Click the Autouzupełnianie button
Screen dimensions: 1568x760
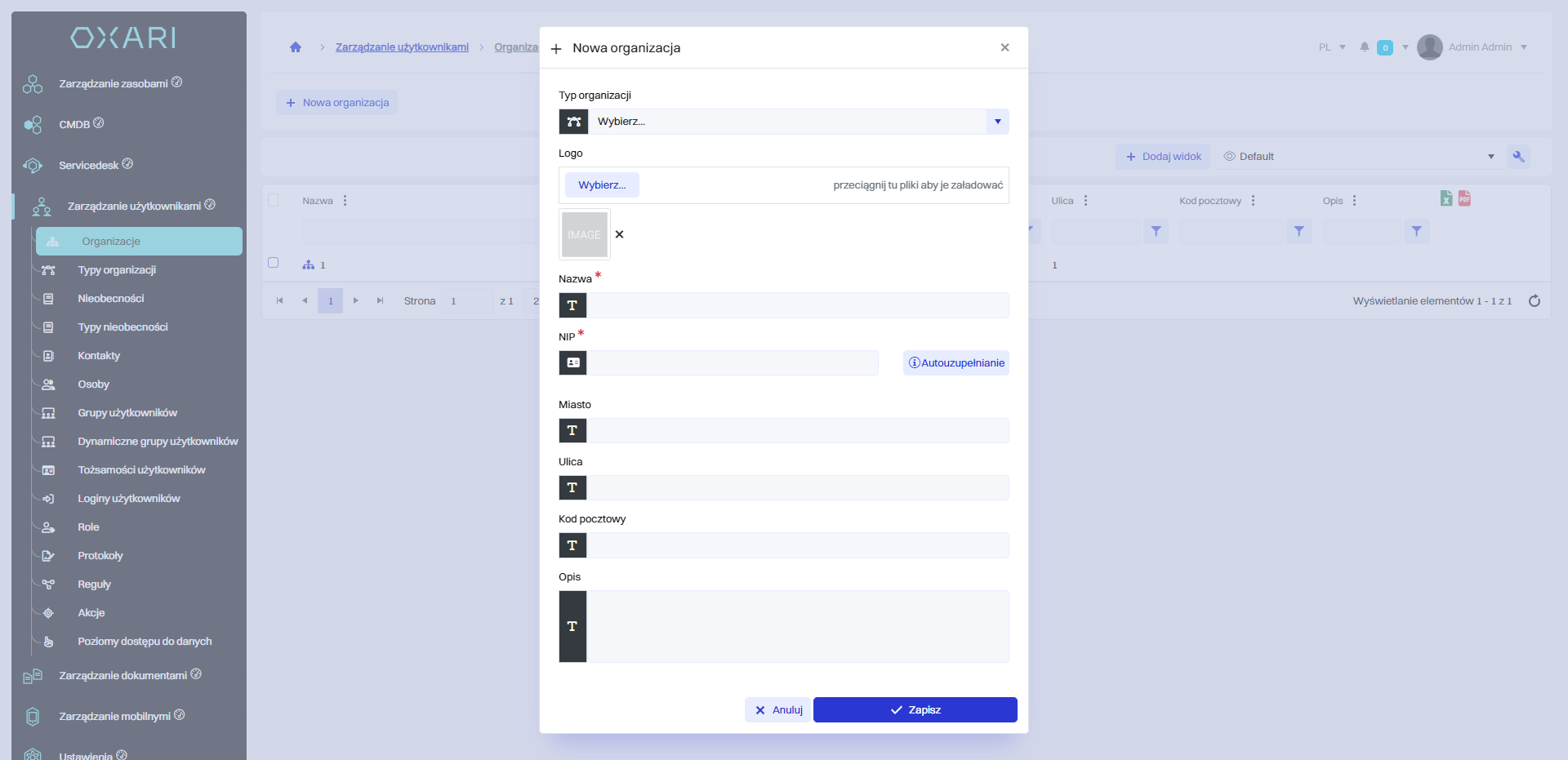[956, 363]
